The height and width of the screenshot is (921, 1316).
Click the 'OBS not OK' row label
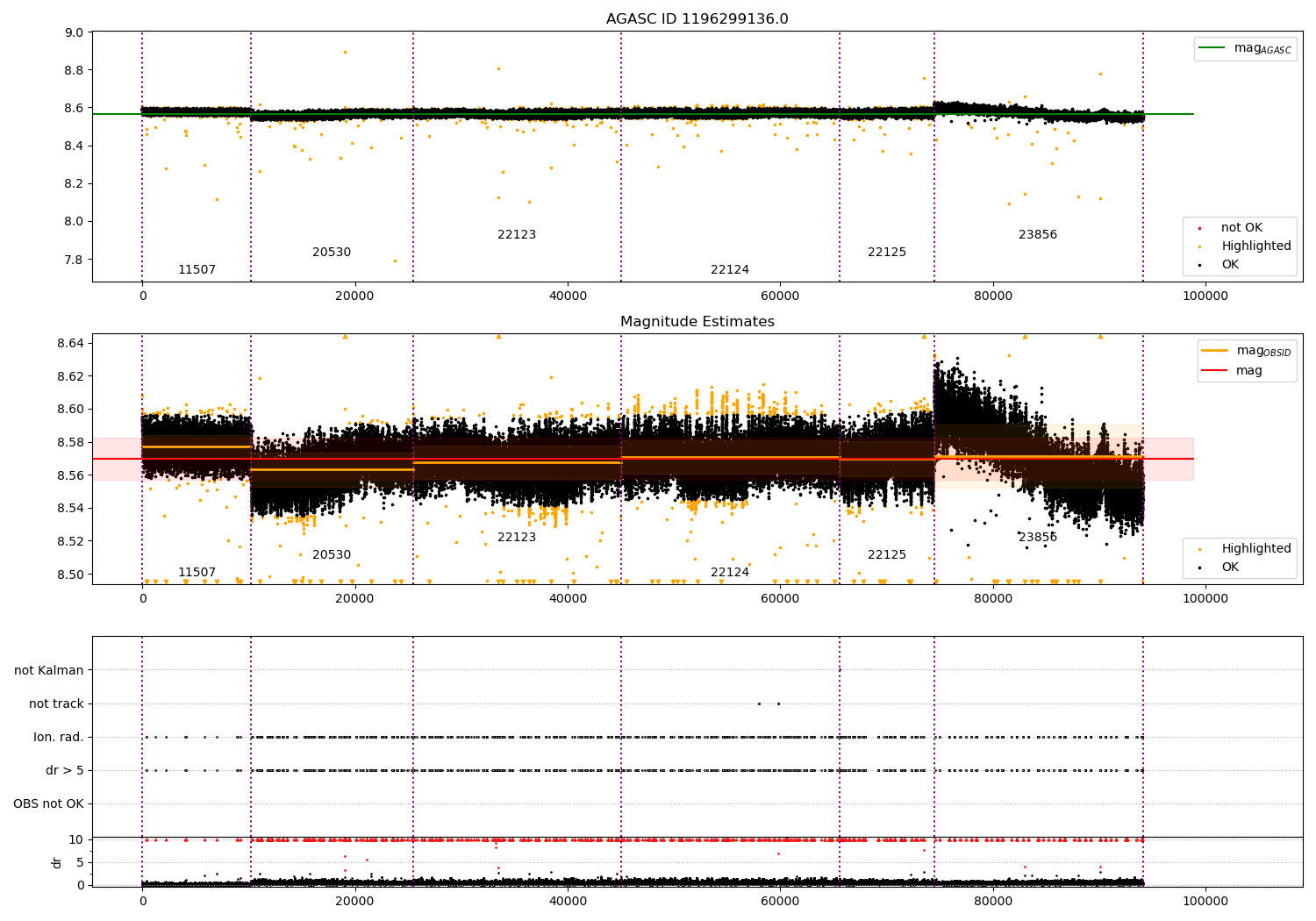[x=48, y=803]
